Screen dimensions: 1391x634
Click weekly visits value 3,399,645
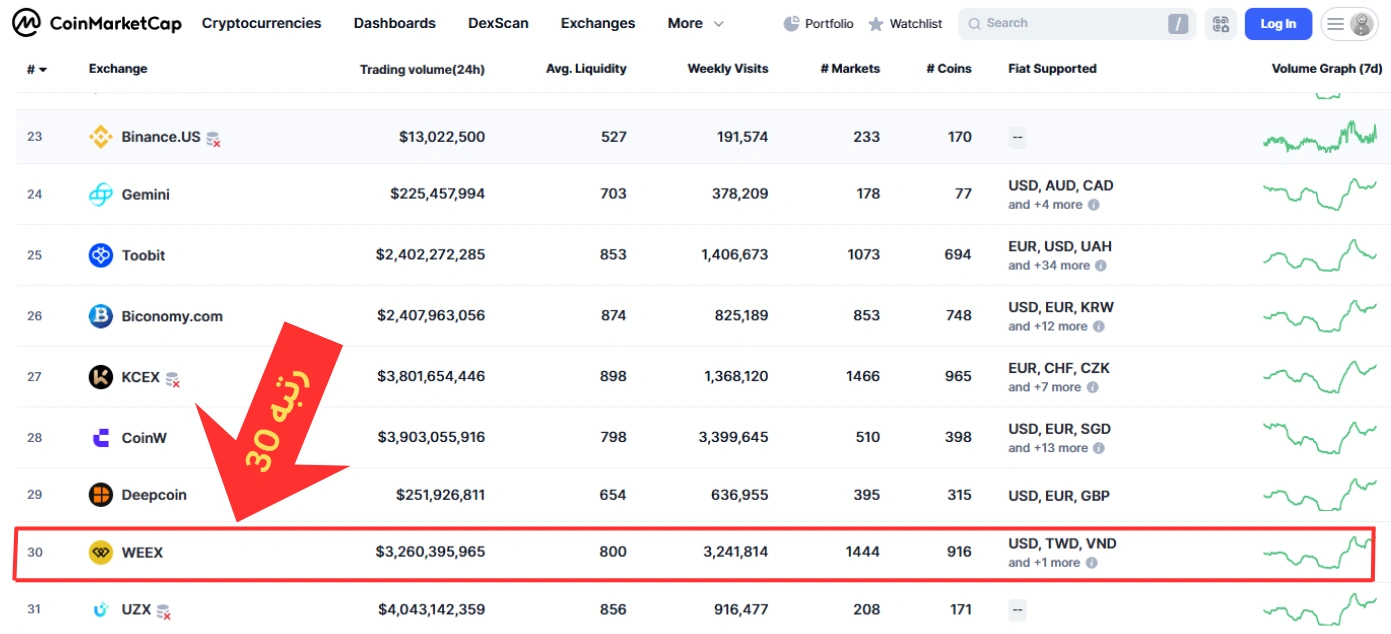pos(735,438)
